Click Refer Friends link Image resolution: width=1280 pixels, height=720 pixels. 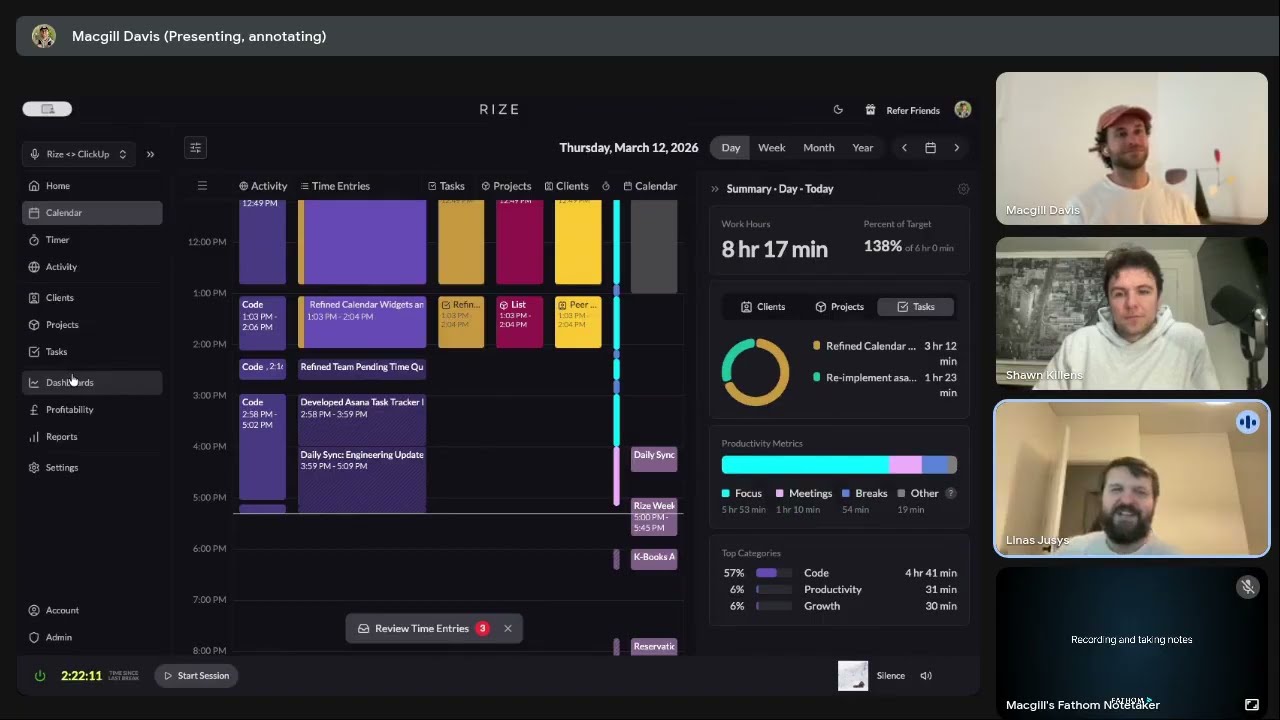point(902,110)
